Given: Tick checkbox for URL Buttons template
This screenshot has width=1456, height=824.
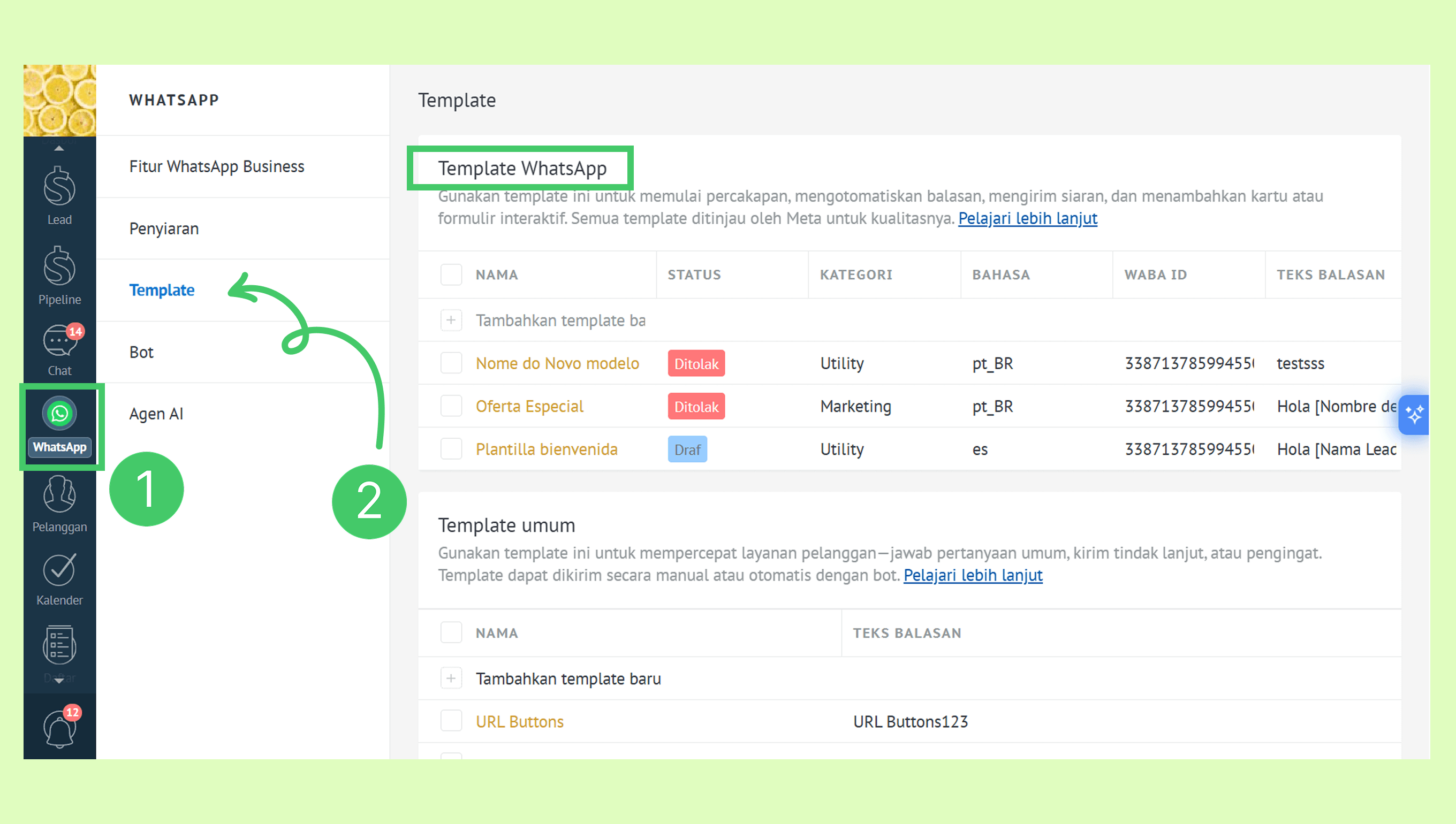Looking at the screenshot, I should 451,721.
